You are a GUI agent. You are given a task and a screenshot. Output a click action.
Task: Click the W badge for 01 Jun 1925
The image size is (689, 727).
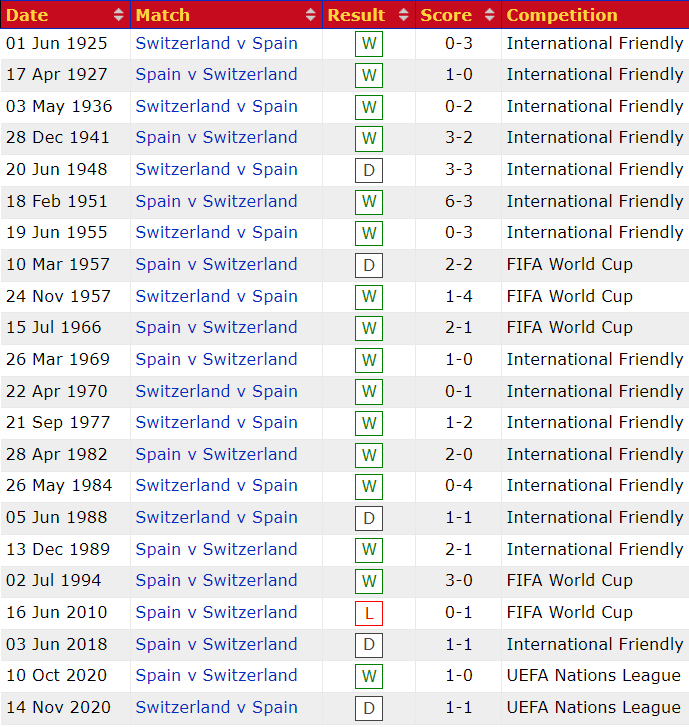(369, 44)
